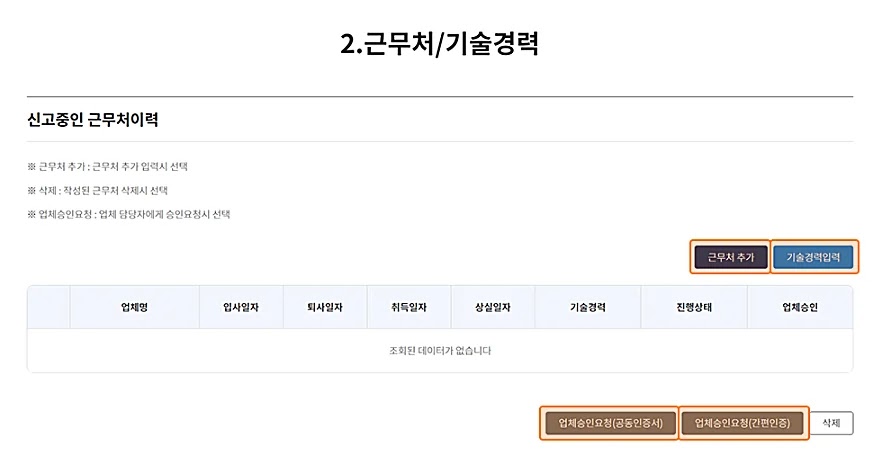
Task: Select the 업체승인 column header
Action: pyautogui.click(x=800, y=307)
